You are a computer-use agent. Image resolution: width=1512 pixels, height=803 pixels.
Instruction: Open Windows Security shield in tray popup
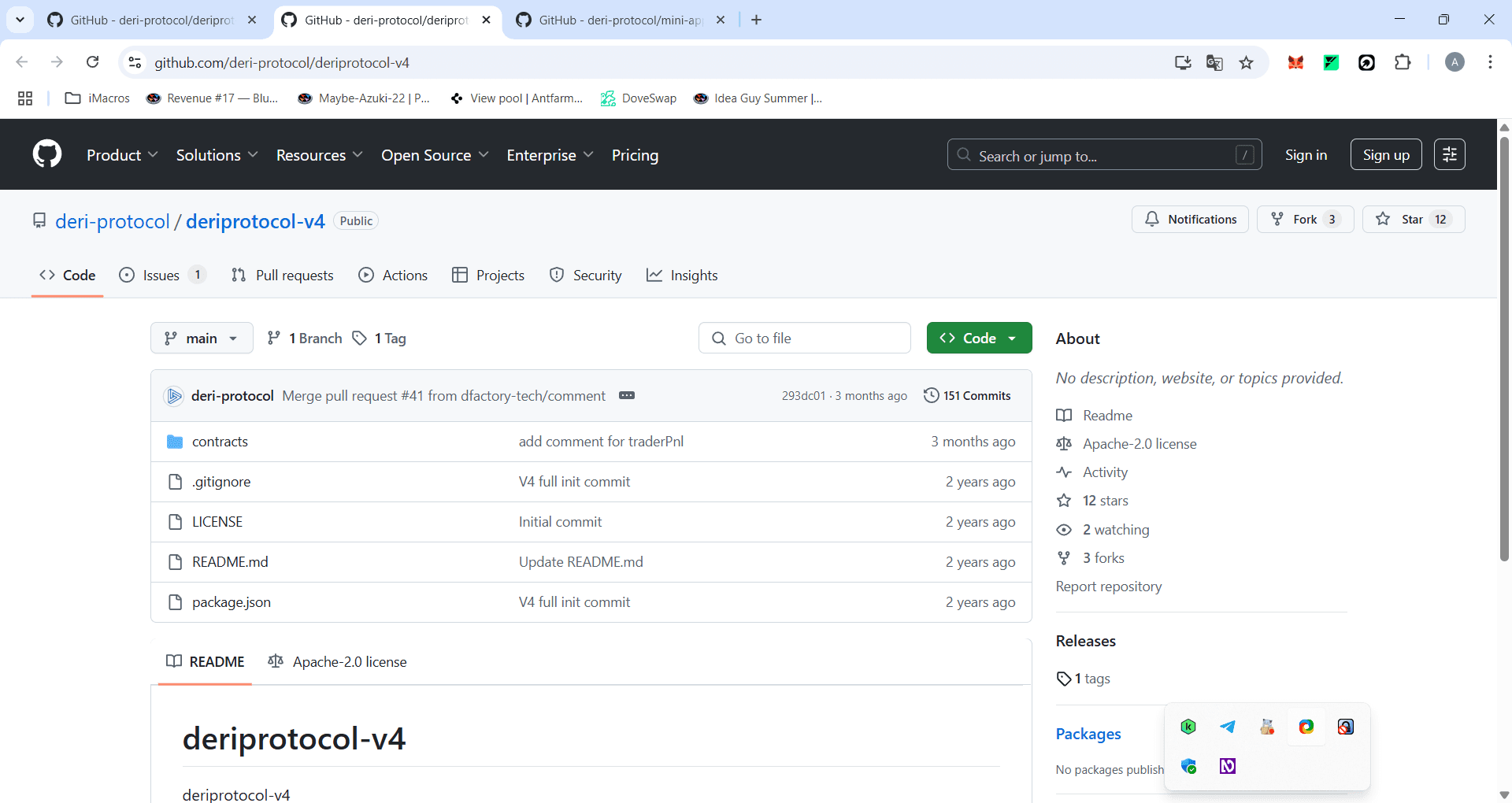pyautogui.click(x=1188, y=766)
